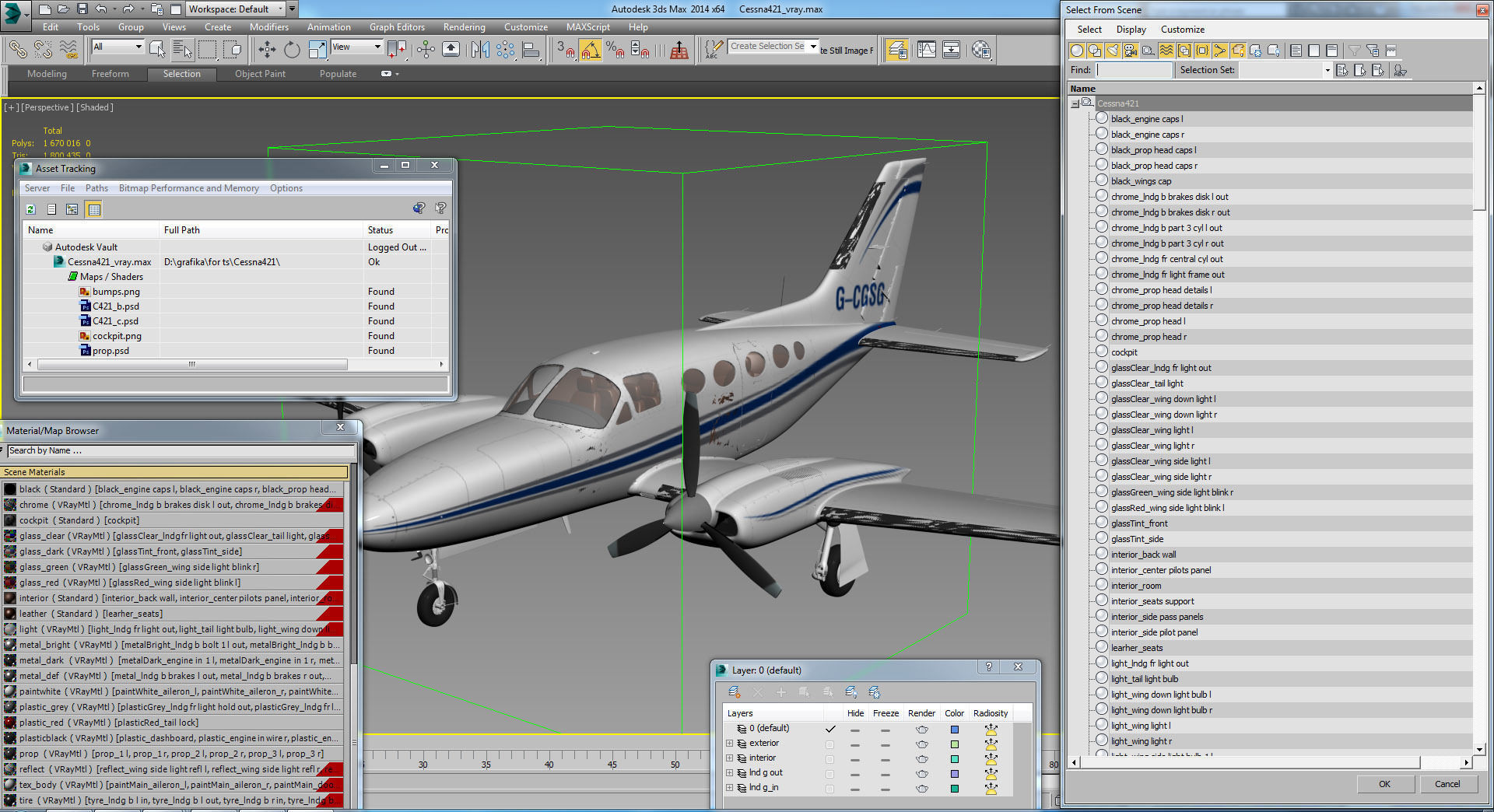The width and height of the screenshot is (1494, 812).
Task: Expand the lnd g_in layer
Action: coord(730,788)
